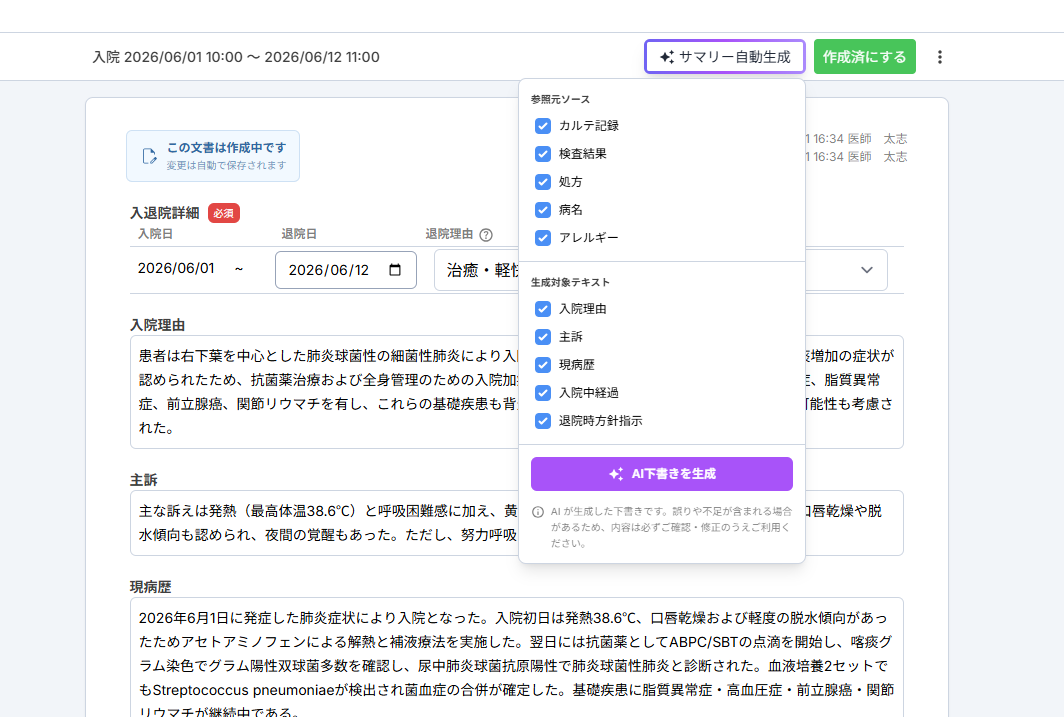Click the 入退院詳細 heading
Screen dimensions: 1064x717
coord(165,214)
